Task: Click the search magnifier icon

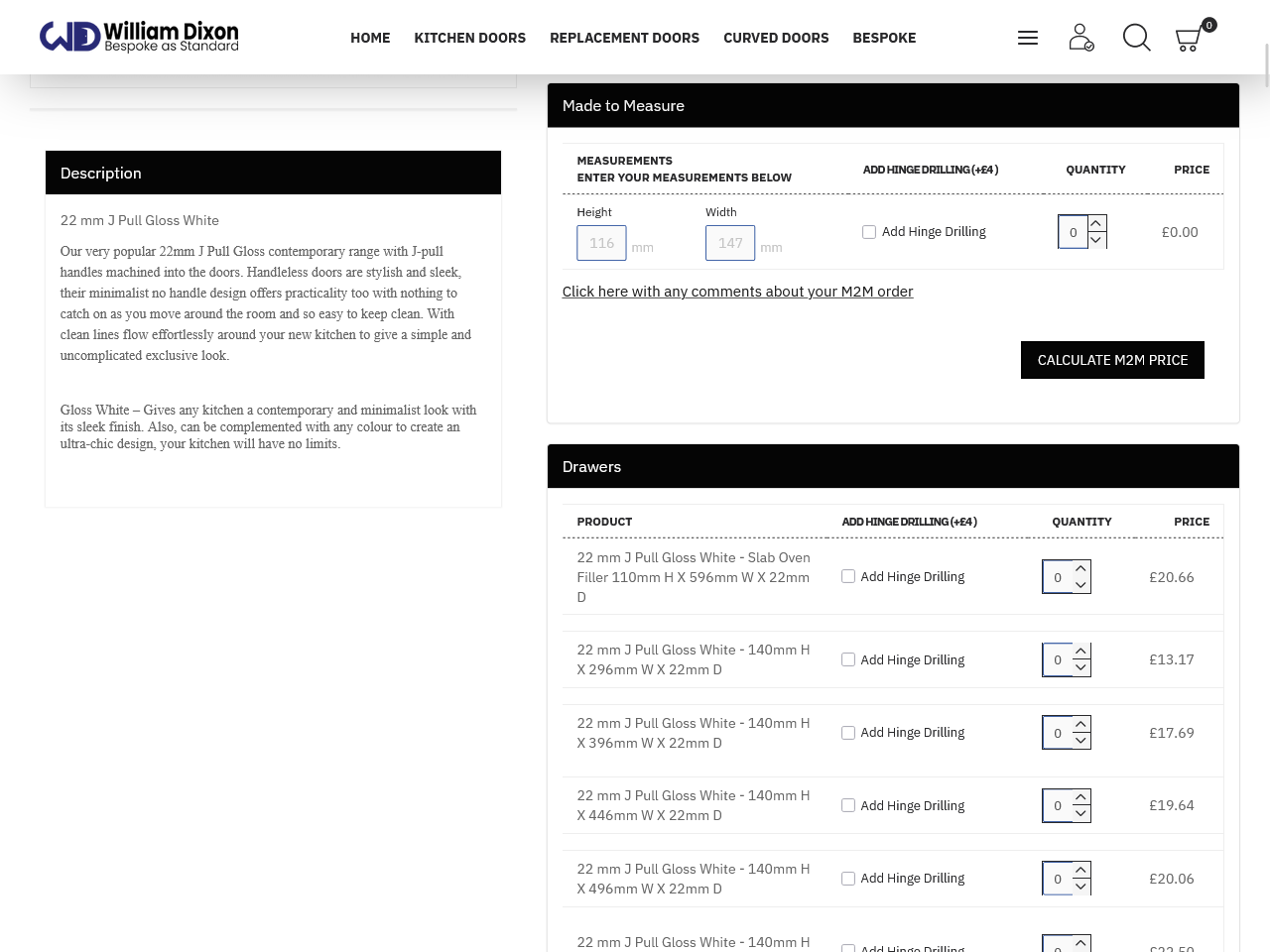Action: click(x=1136, y=38)
